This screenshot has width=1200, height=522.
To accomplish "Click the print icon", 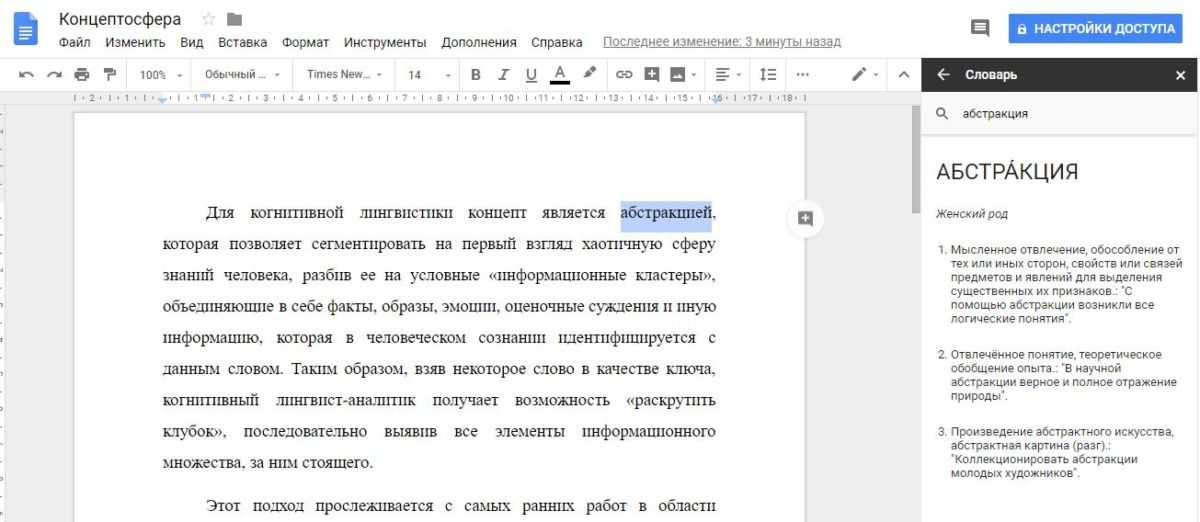I will click(82, 75).
